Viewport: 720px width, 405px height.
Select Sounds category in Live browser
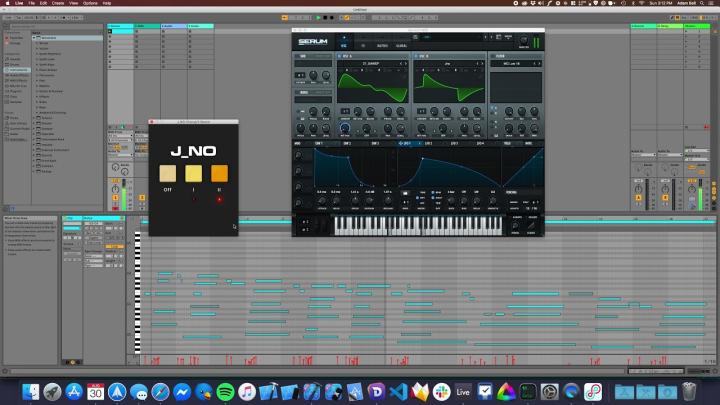[15, 59]
